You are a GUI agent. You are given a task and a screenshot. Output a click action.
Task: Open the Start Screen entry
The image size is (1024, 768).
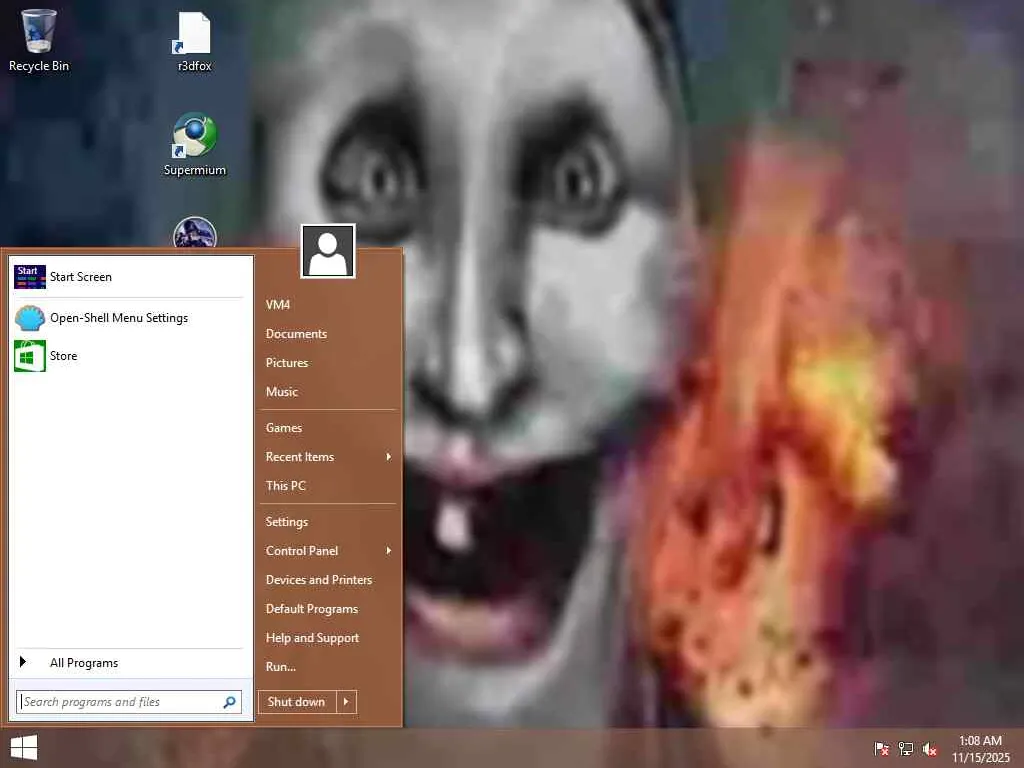pyautogui.click(x=129, y=277)
